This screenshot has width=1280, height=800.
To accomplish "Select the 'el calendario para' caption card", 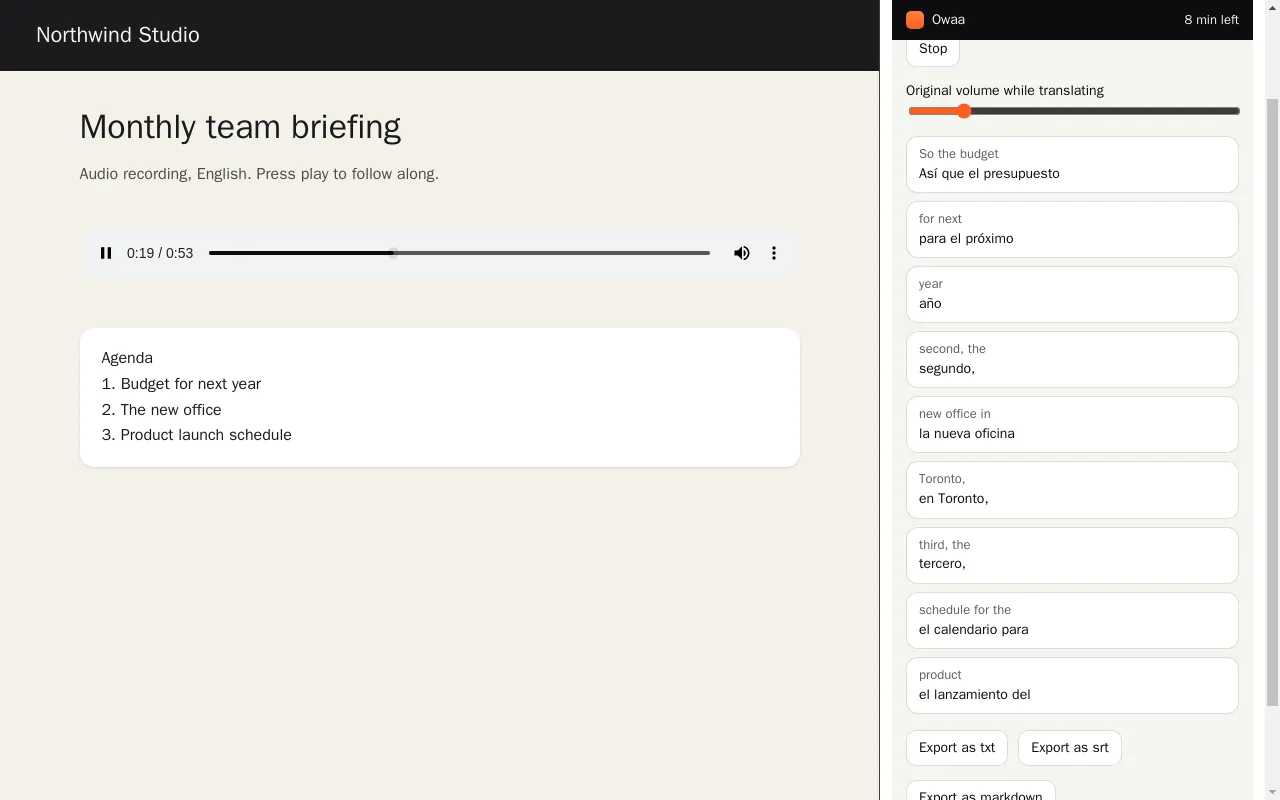I will click(1072, 620).
